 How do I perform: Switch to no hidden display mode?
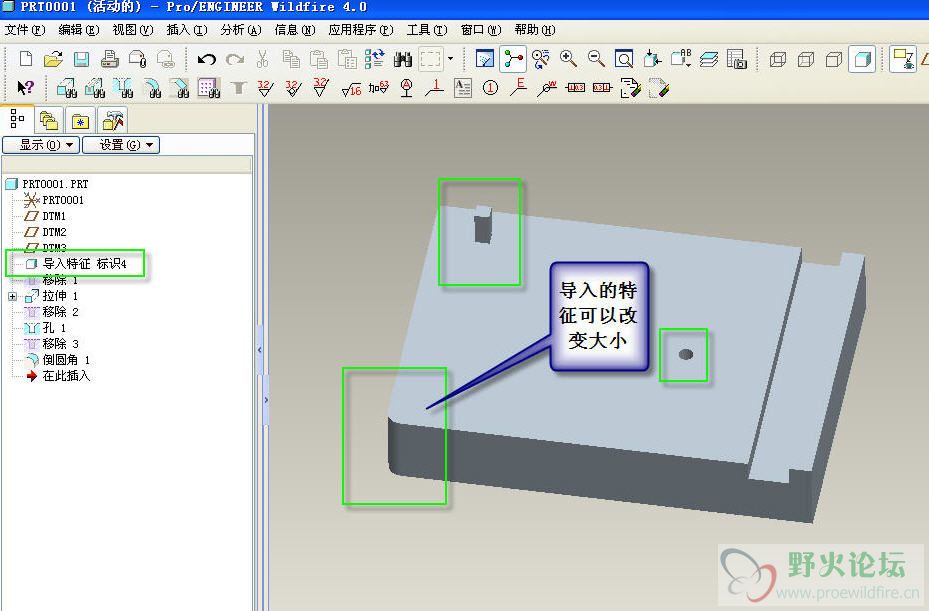tap(834, 59)
